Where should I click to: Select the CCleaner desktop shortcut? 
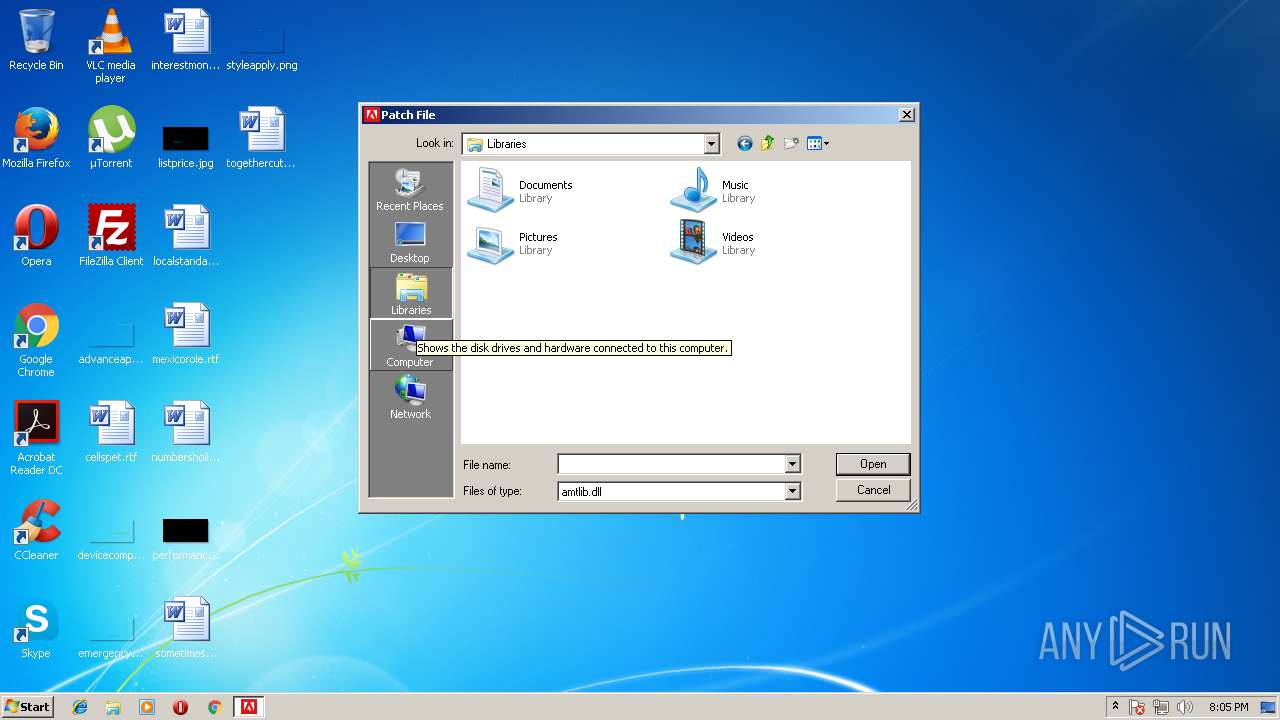(x=36, y=530)
